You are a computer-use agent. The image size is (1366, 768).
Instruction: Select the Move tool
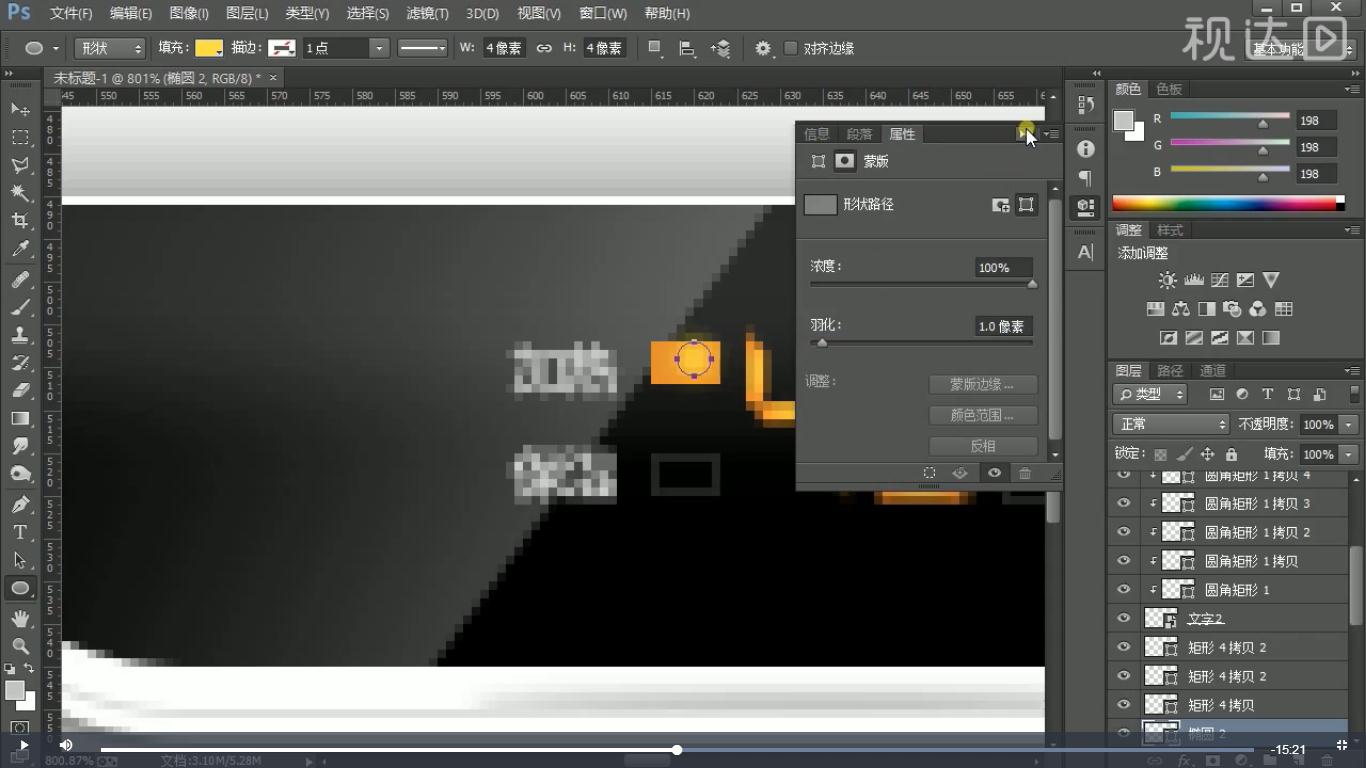coord(20,108)
